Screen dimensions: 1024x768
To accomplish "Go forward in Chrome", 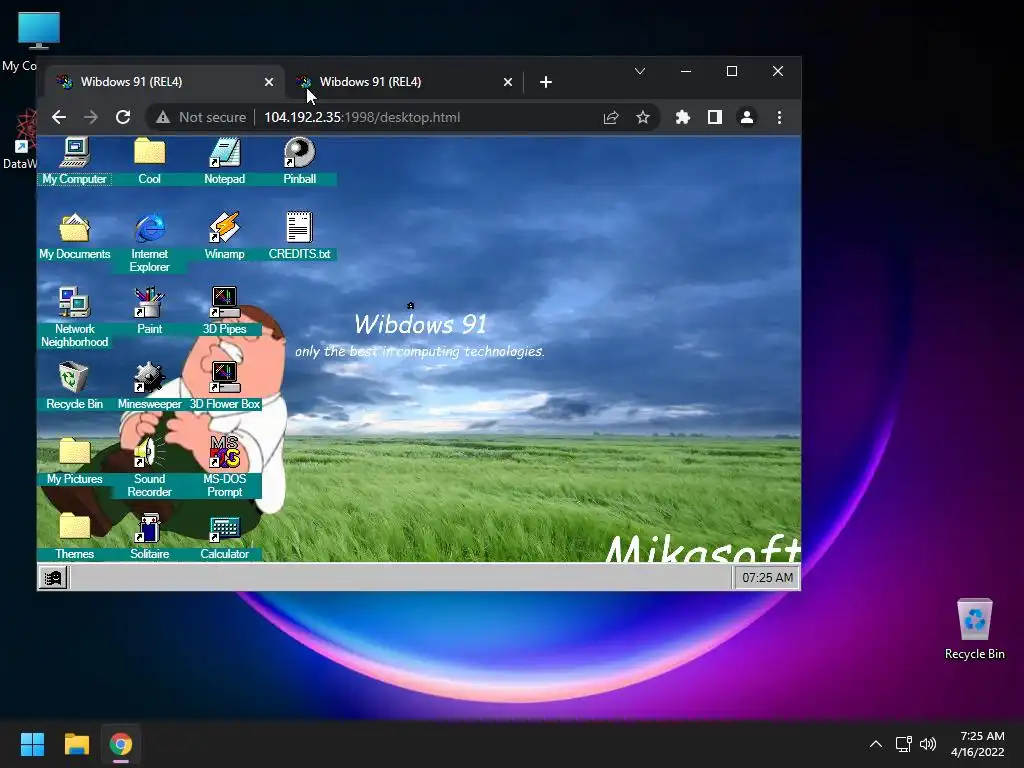I will click(91, 118).
